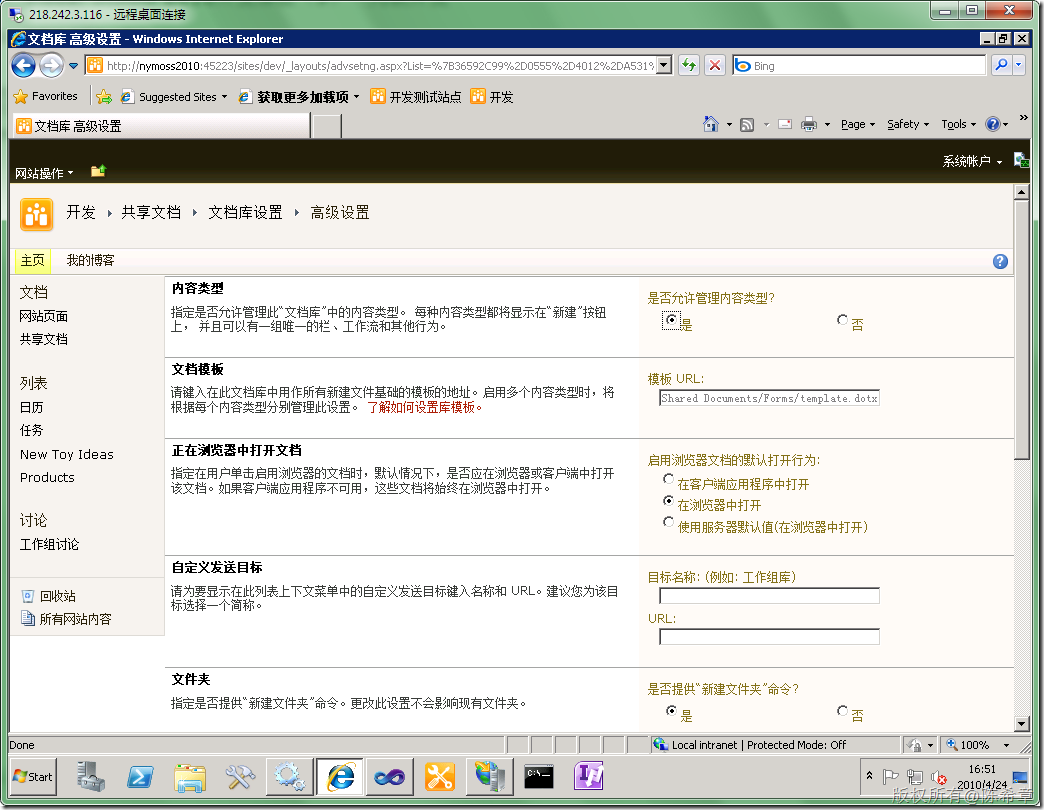Click the volume muted tray icon
Viewport: 1044px width, 810px height.
[x=939, y=777]
